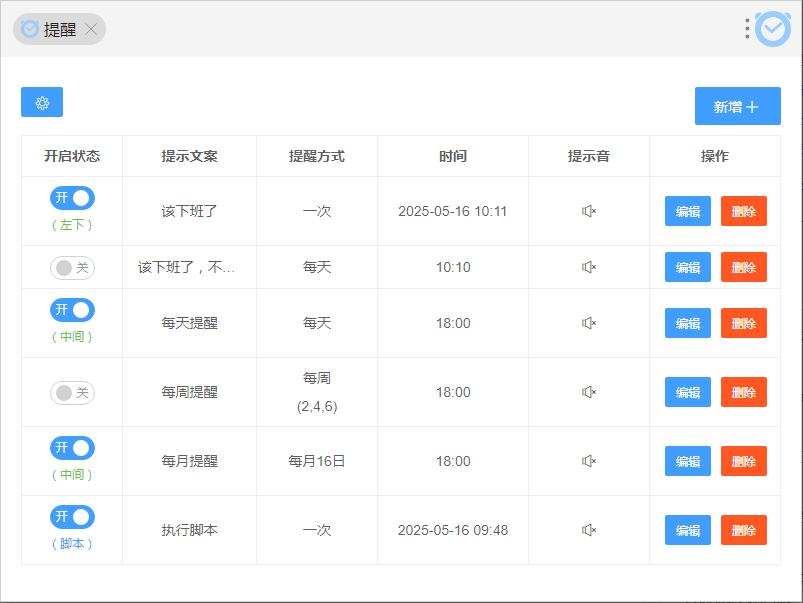Click the 提示音 column header
The image size is (803, 603).
click(x=589, y=156)
